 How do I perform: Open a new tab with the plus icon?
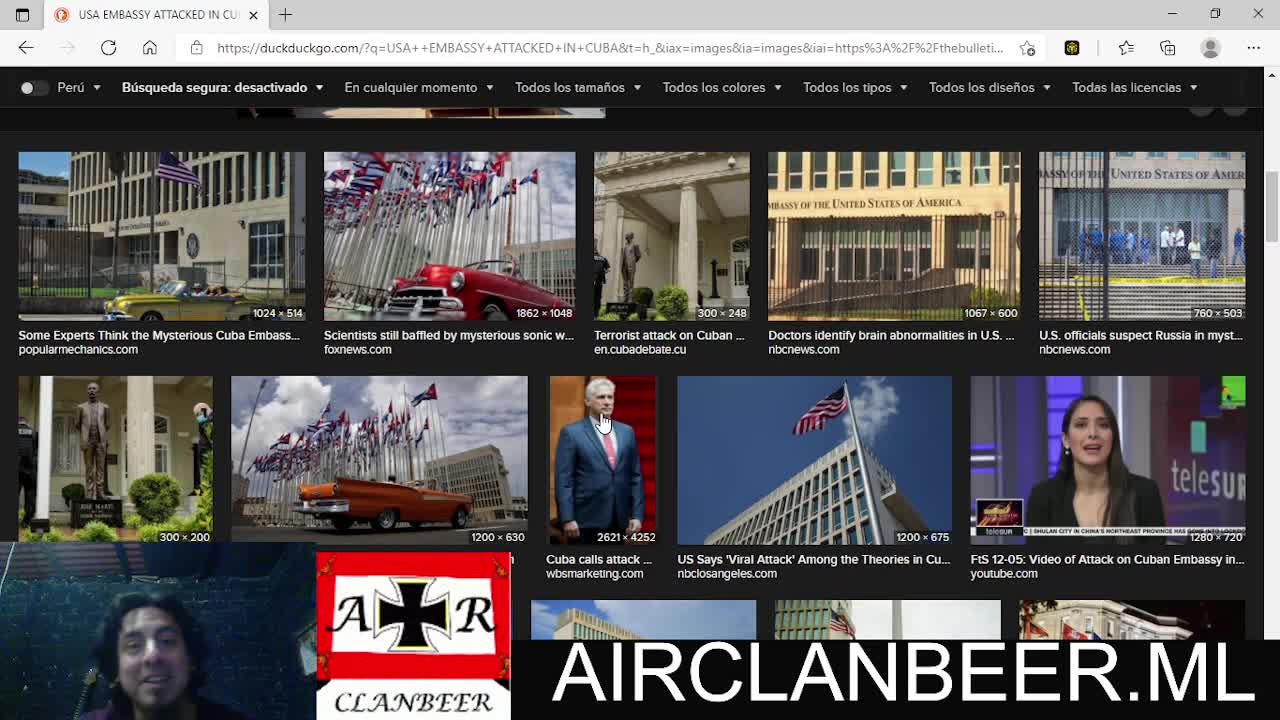(285, 15)
